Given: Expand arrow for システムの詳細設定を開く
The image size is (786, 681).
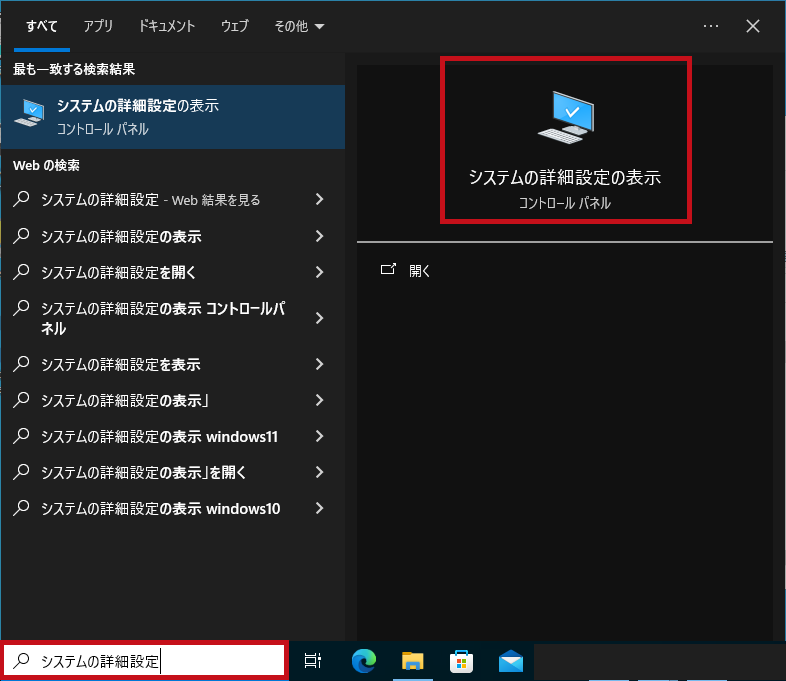Looking at the screenshot, I should 319,272.
